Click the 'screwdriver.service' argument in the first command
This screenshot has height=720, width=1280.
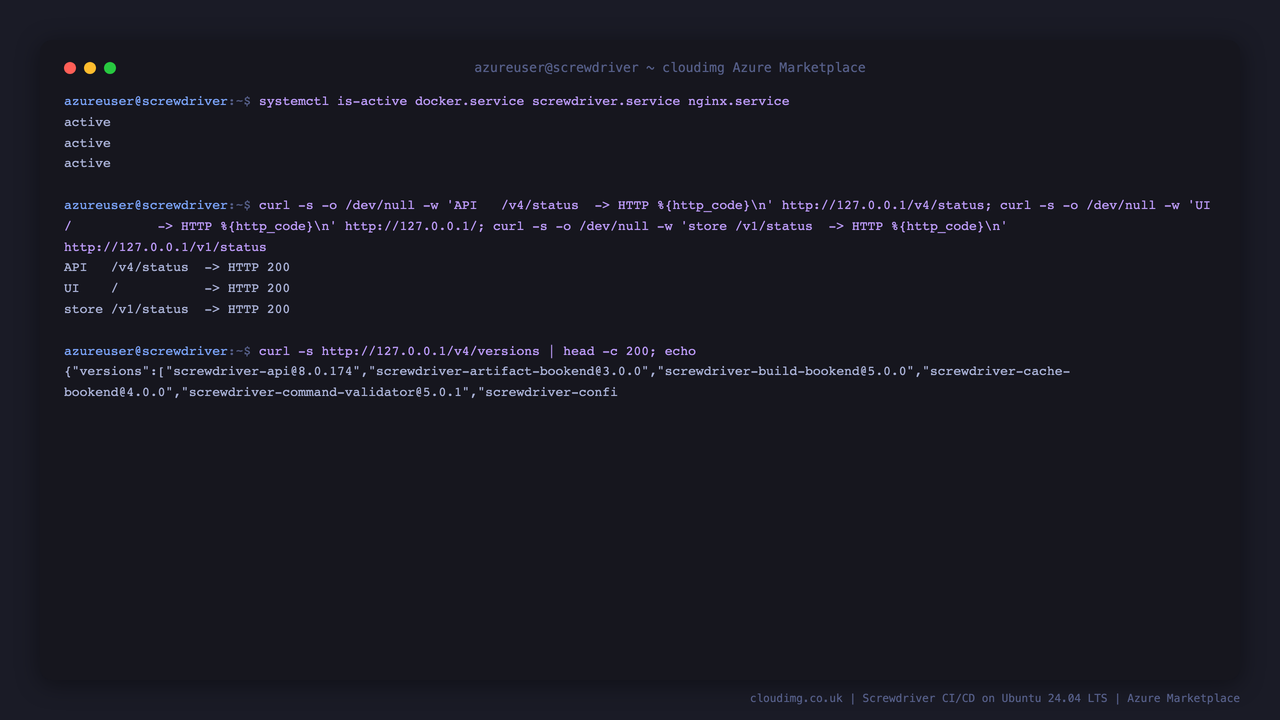click(x=606, y=101)
